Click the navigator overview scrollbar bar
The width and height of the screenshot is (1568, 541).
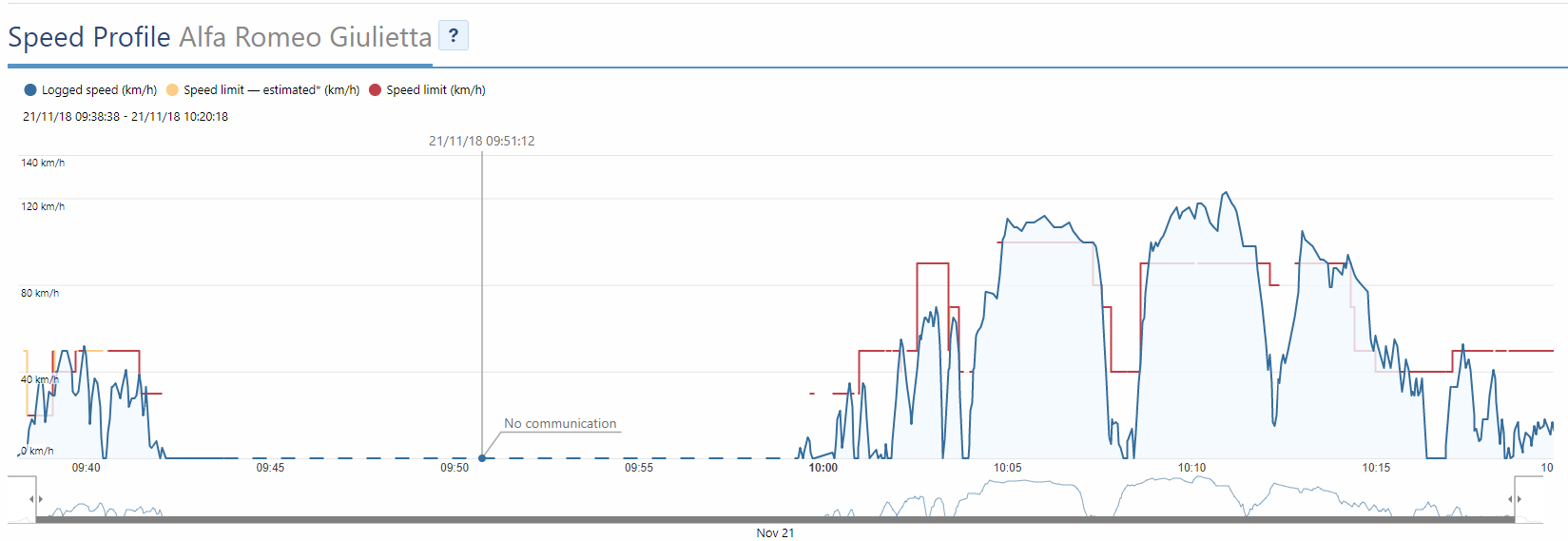[775, 520]
